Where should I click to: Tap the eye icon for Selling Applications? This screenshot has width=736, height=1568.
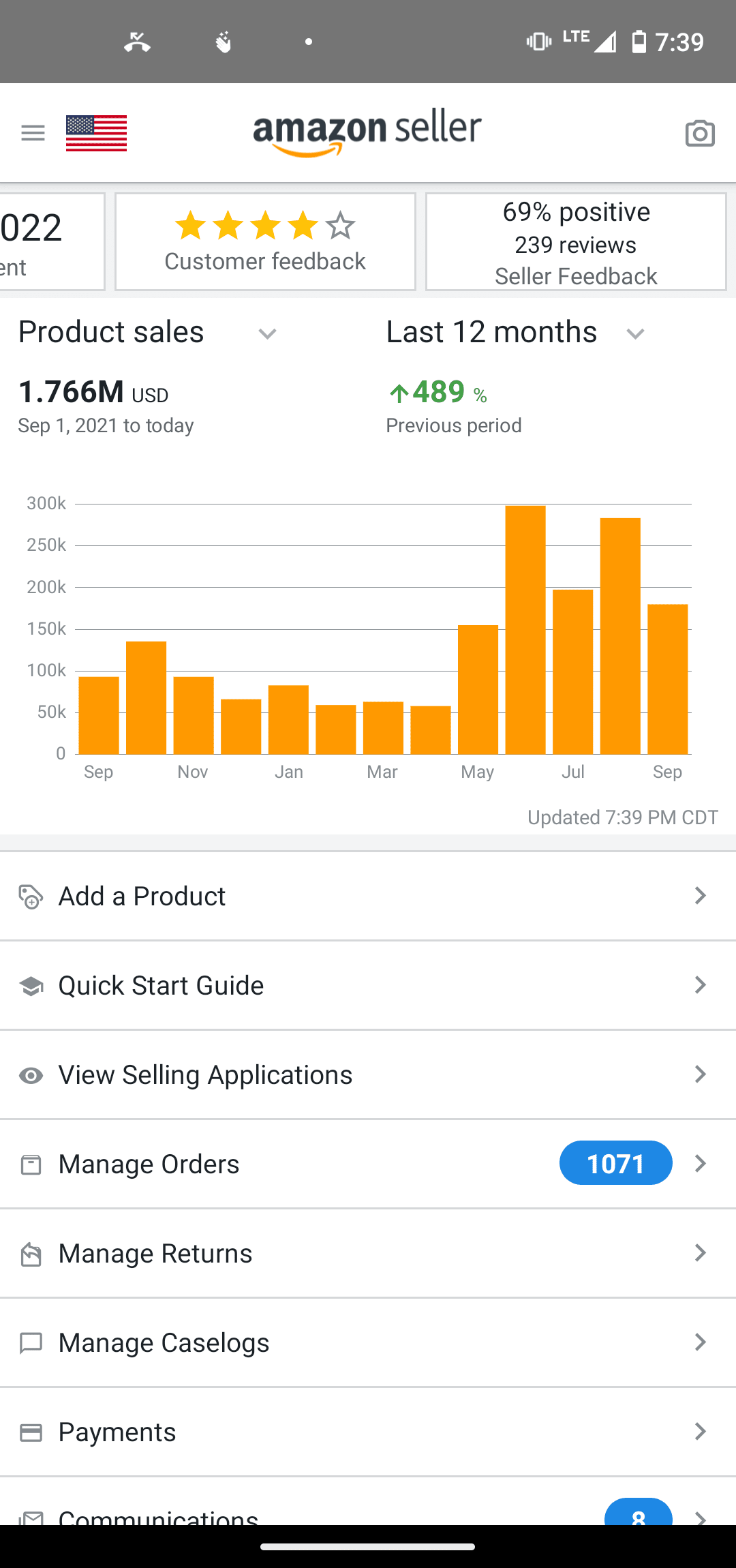[31, 1075]
